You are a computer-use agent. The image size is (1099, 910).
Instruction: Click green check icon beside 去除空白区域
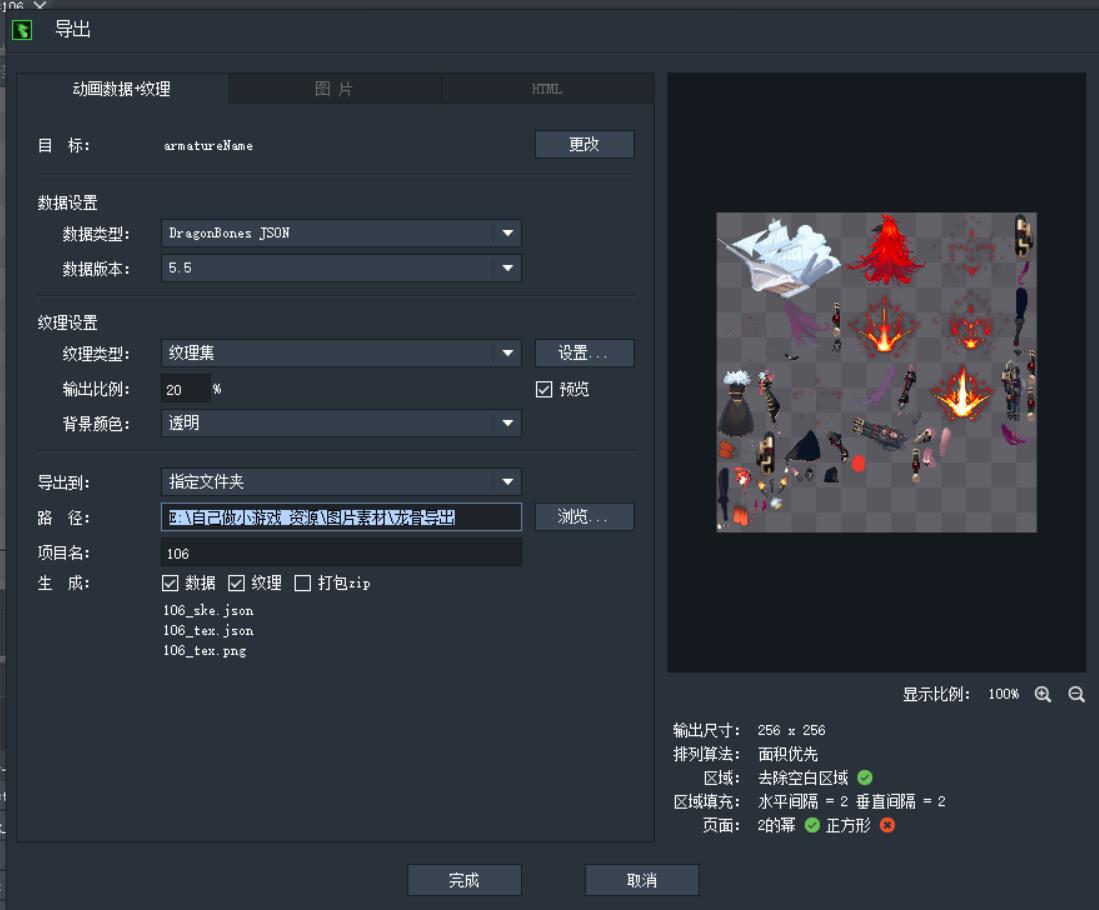pyautogui.click(x=865, y=777)
